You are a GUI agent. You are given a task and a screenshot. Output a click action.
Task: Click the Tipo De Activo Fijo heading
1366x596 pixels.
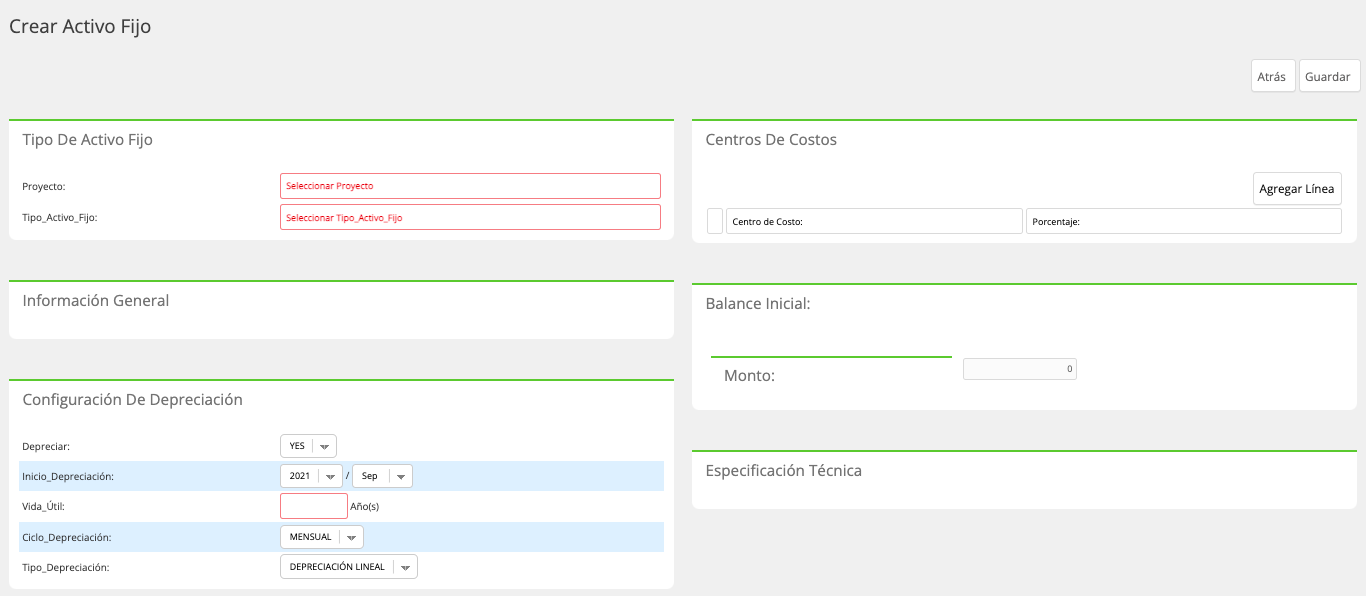(x=88, y=139)
